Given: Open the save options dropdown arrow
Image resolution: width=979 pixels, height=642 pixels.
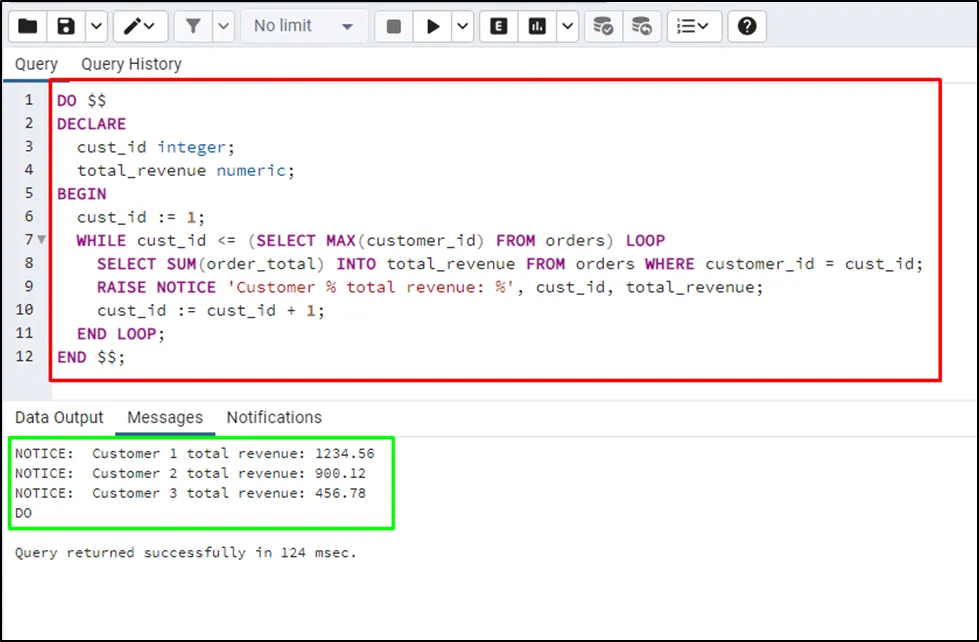Looking at the screenshot, I should click(x=96, y=26).
